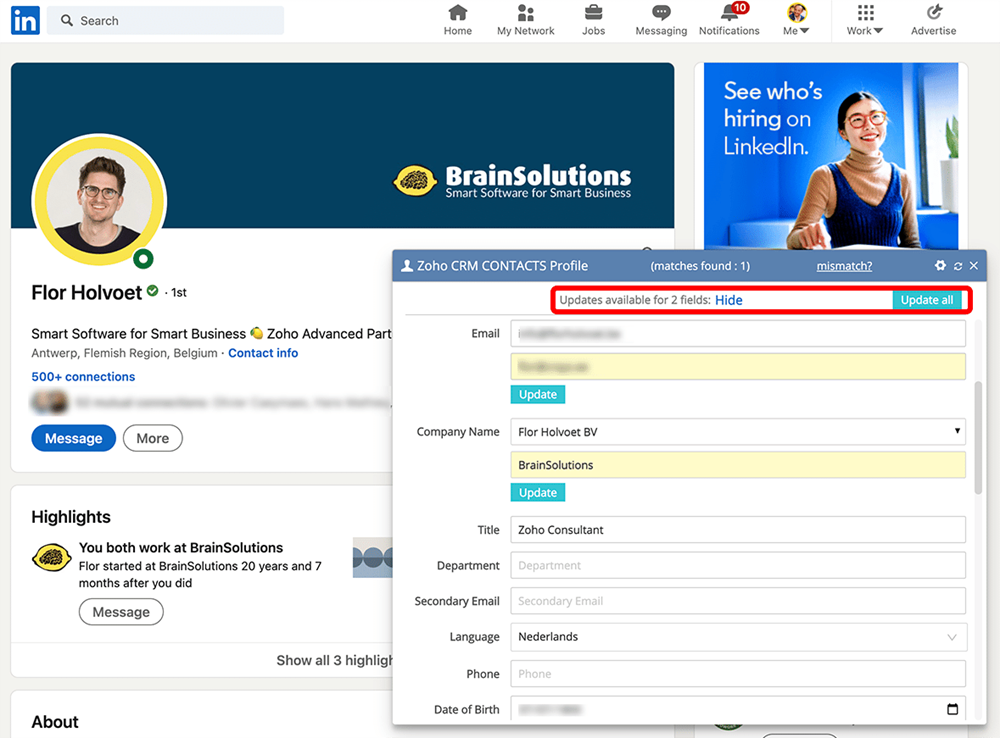Click the LinkedIn Search field
Viewport: 1000px width, 738px height.
166,20
